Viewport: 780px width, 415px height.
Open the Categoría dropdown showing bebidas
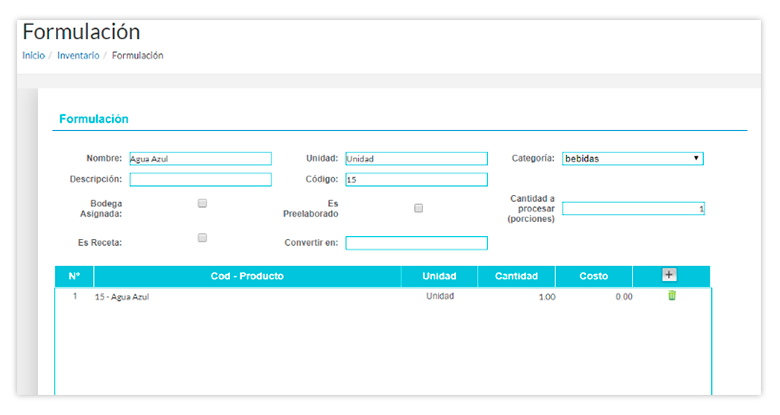[632, 158]
